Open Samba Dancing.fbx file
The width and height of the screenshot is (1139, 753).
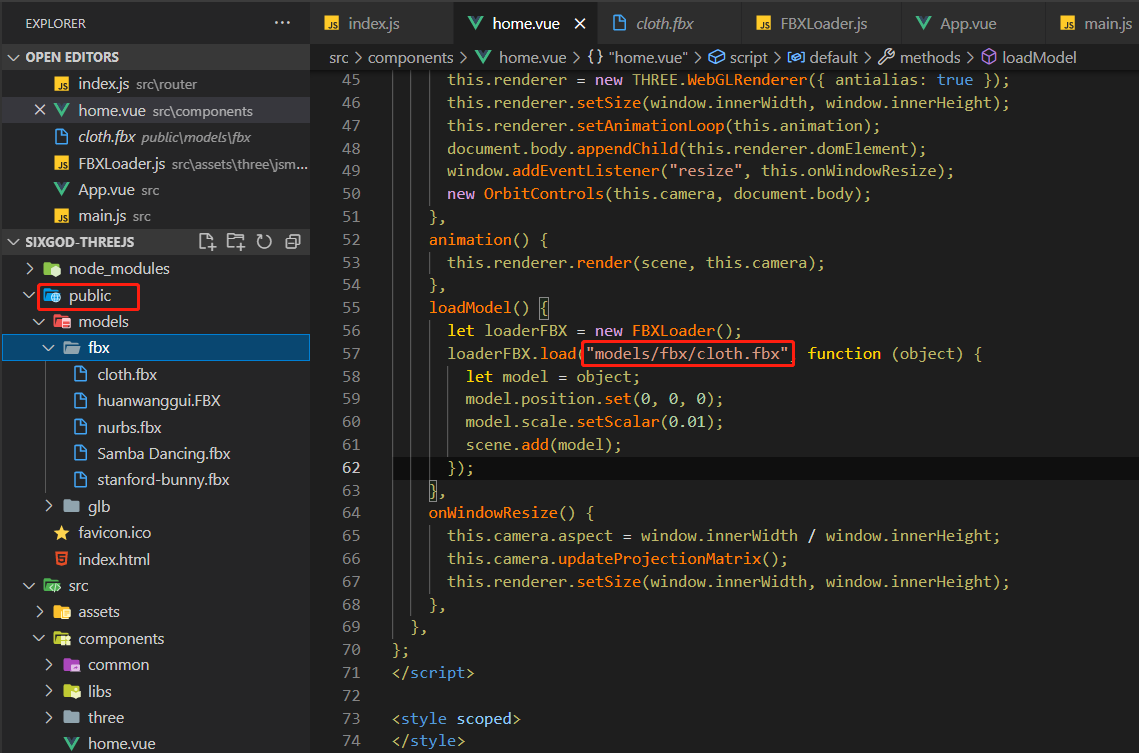click(x=155, y=454)
